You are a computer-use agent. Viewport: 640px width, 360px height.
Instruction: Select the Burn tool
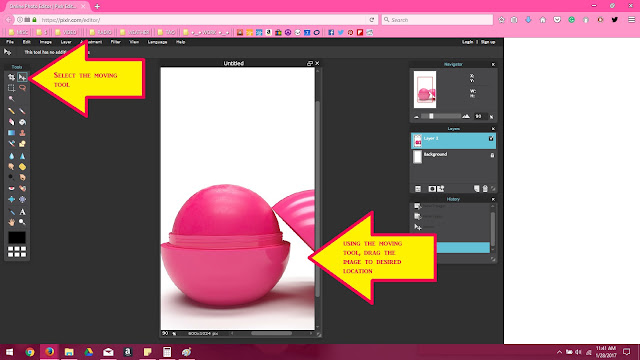pyautogui.click(x=22, y=177)
